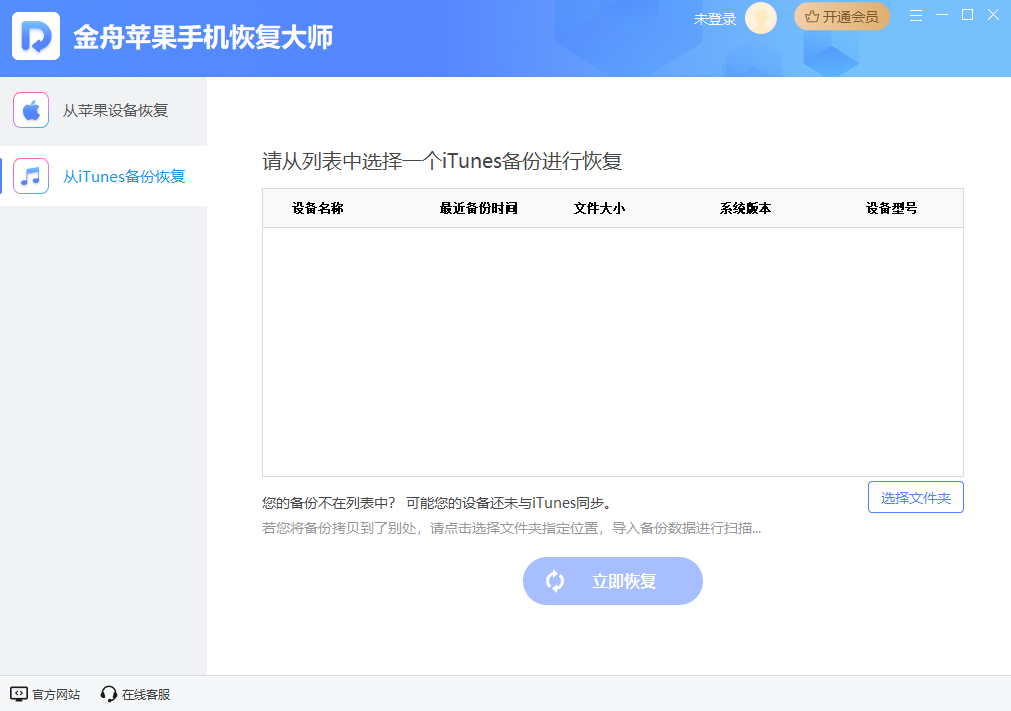Image resolution: width=1011 pixels, height=711 pixels.
Task: Click the 开通会员 membership button
Action: [841, 17]
